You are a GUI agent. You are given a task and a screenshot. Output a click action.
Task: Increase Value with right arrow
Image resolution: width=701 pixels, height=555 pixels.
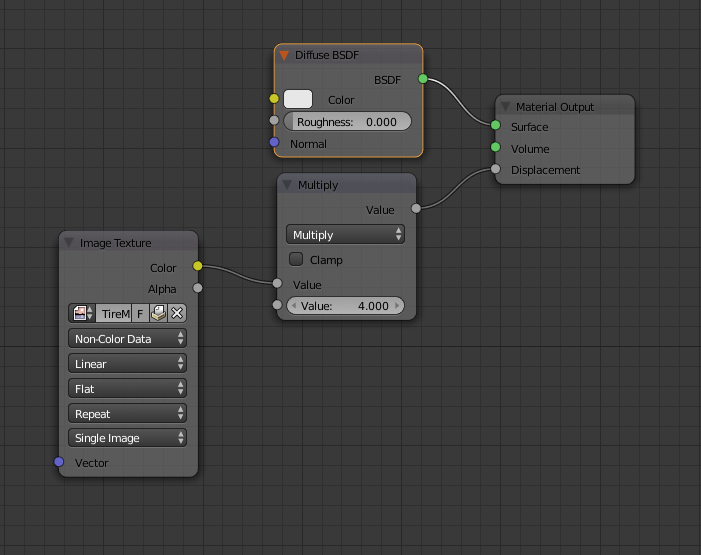click(397, 306)
